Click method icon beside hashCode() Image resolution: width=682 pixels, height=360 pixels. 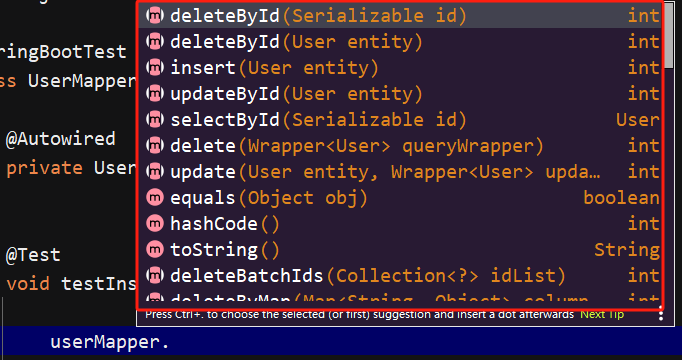155,224
